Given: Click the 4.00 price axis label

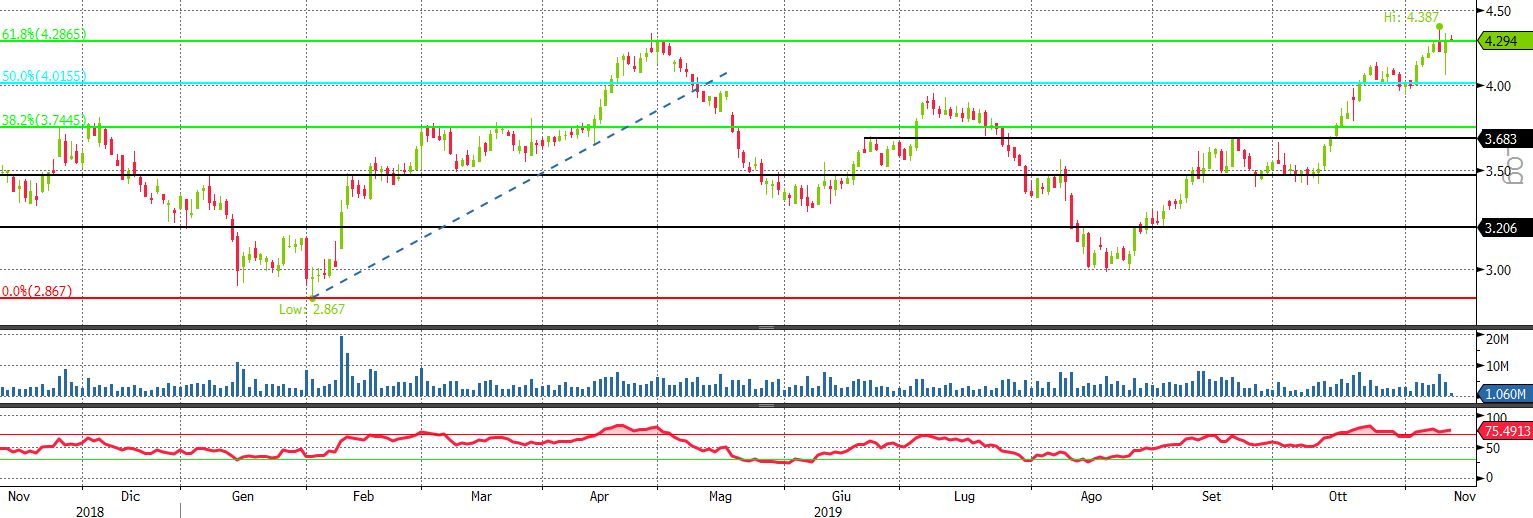Looking at the screenshot, I should (1498, 86).
